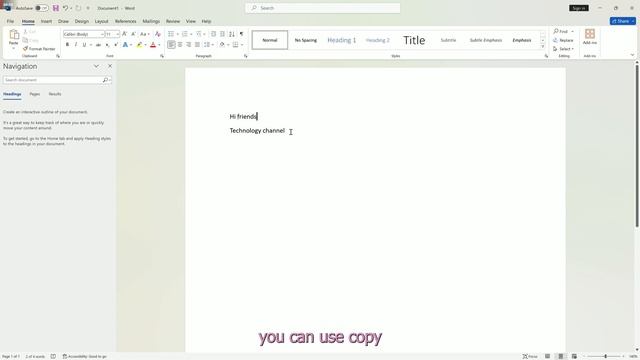Viewport: 640px width, 360px height.
Task: Align text right
Action: click(x=189, y=44)
